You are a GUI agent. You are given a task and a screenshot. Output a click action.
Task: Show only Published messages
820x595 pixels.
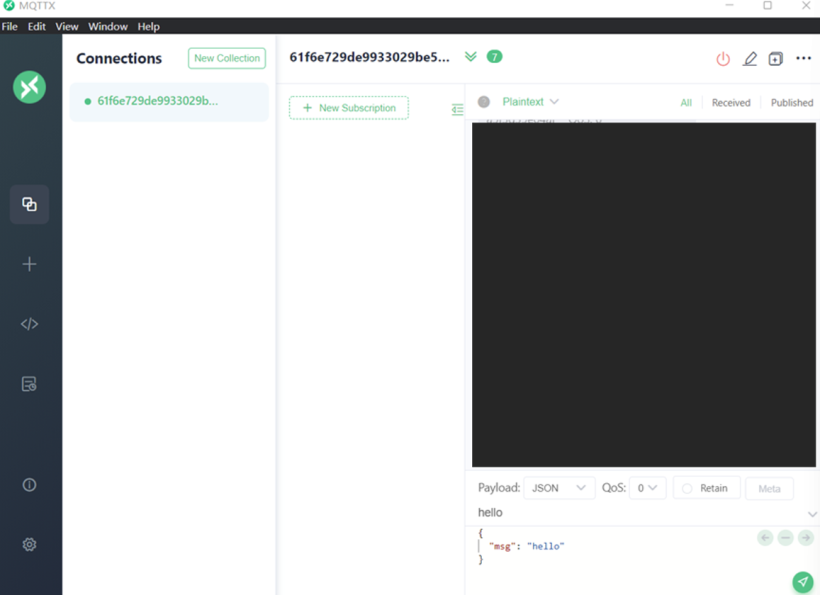pyautogui.click(x=791, y=102)
